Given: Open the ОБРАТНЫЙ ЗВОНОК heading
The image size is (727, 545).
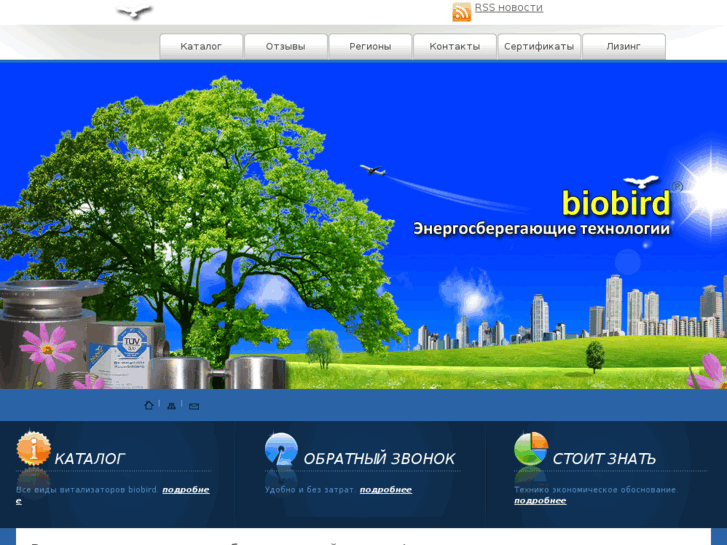Looking at the screenshot, I should point(379,459).
